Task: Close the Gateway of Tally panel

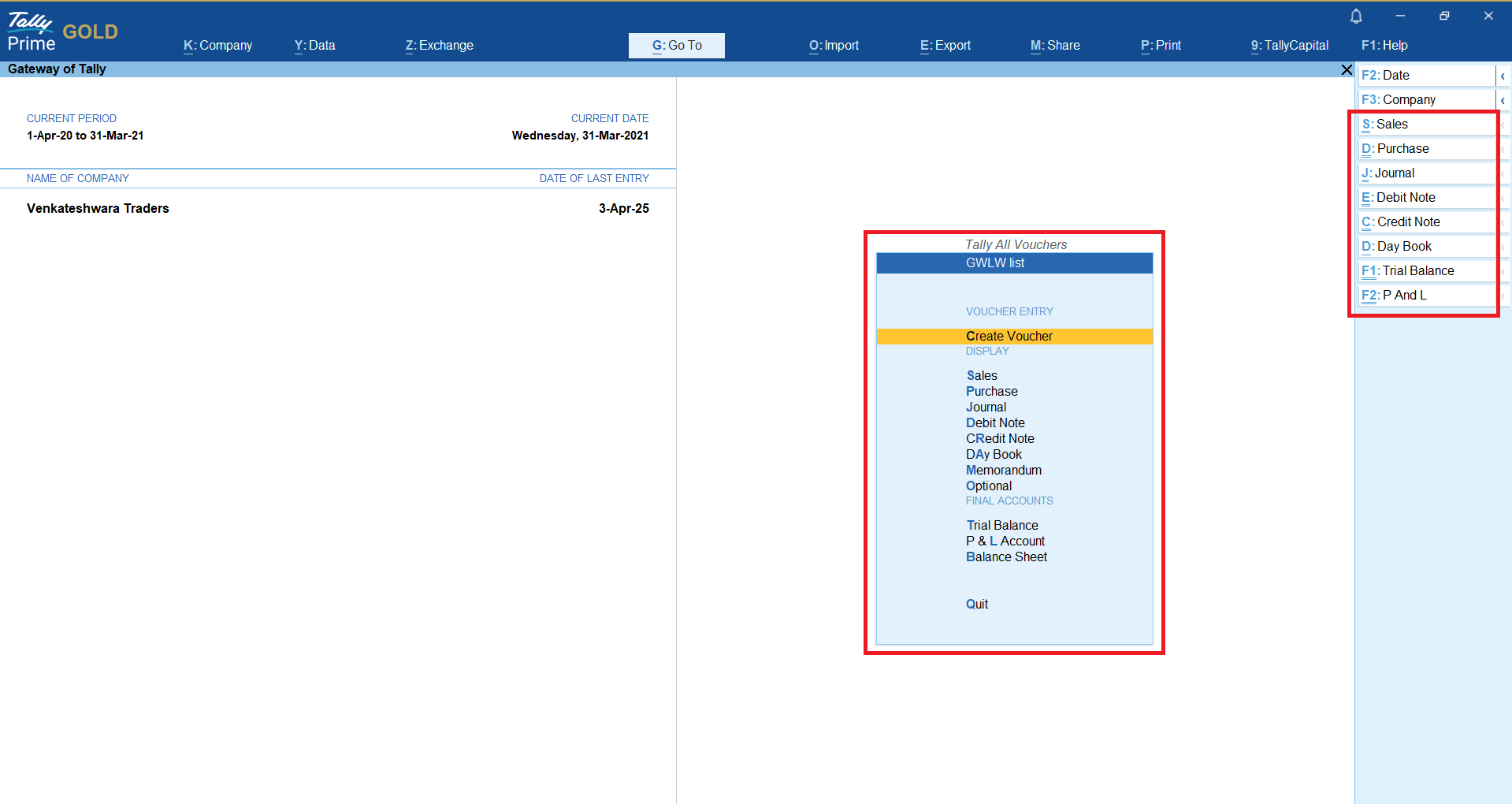Action: tap(1347, 70)
